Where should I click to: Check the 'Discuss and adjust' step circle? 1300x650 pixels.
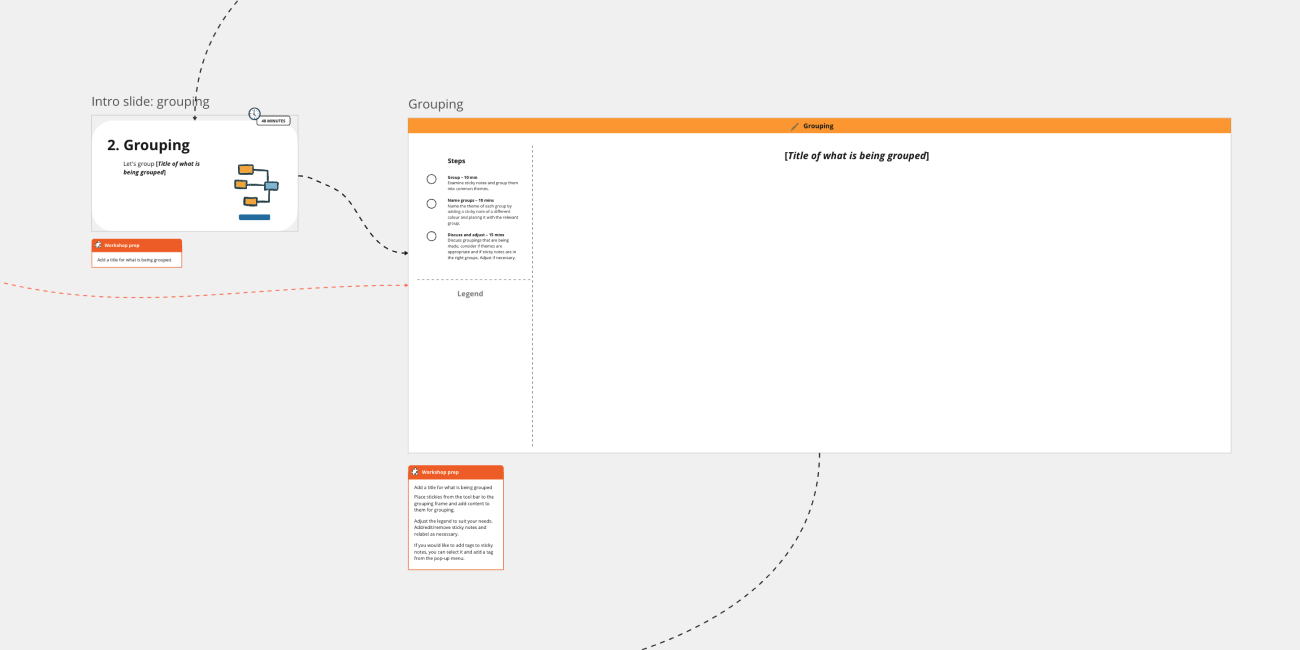(431, 237)
